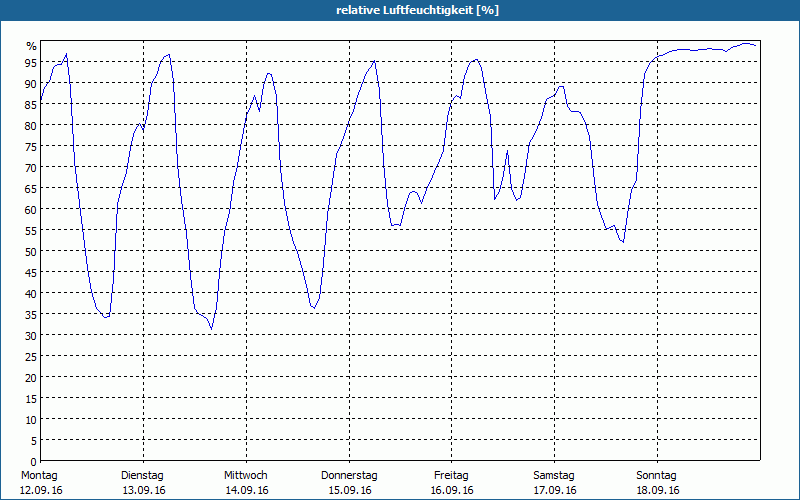Screen dimensions: 800x500
Task: Click the 'Sonntag' day label
Action: point(657,476)
